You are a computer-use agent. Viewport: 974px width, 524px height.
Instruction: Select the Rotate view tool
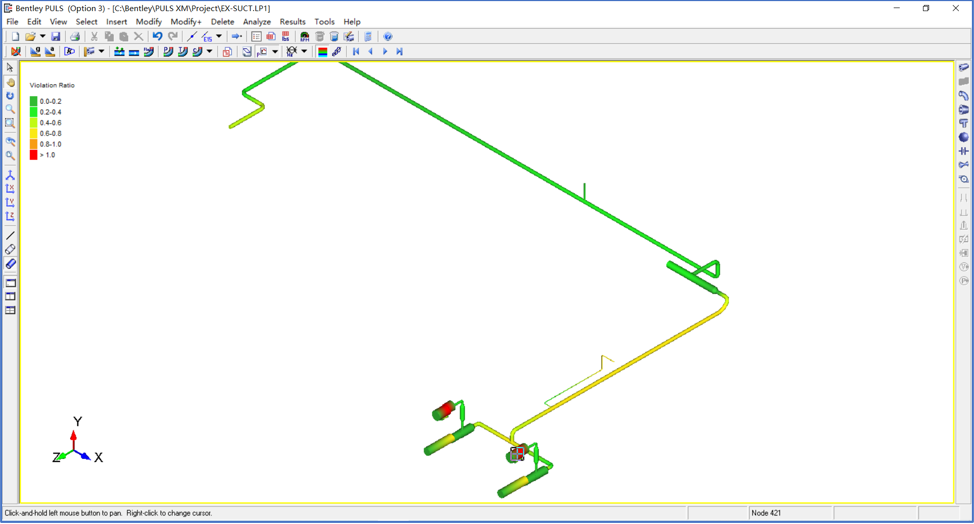point(10,96)
